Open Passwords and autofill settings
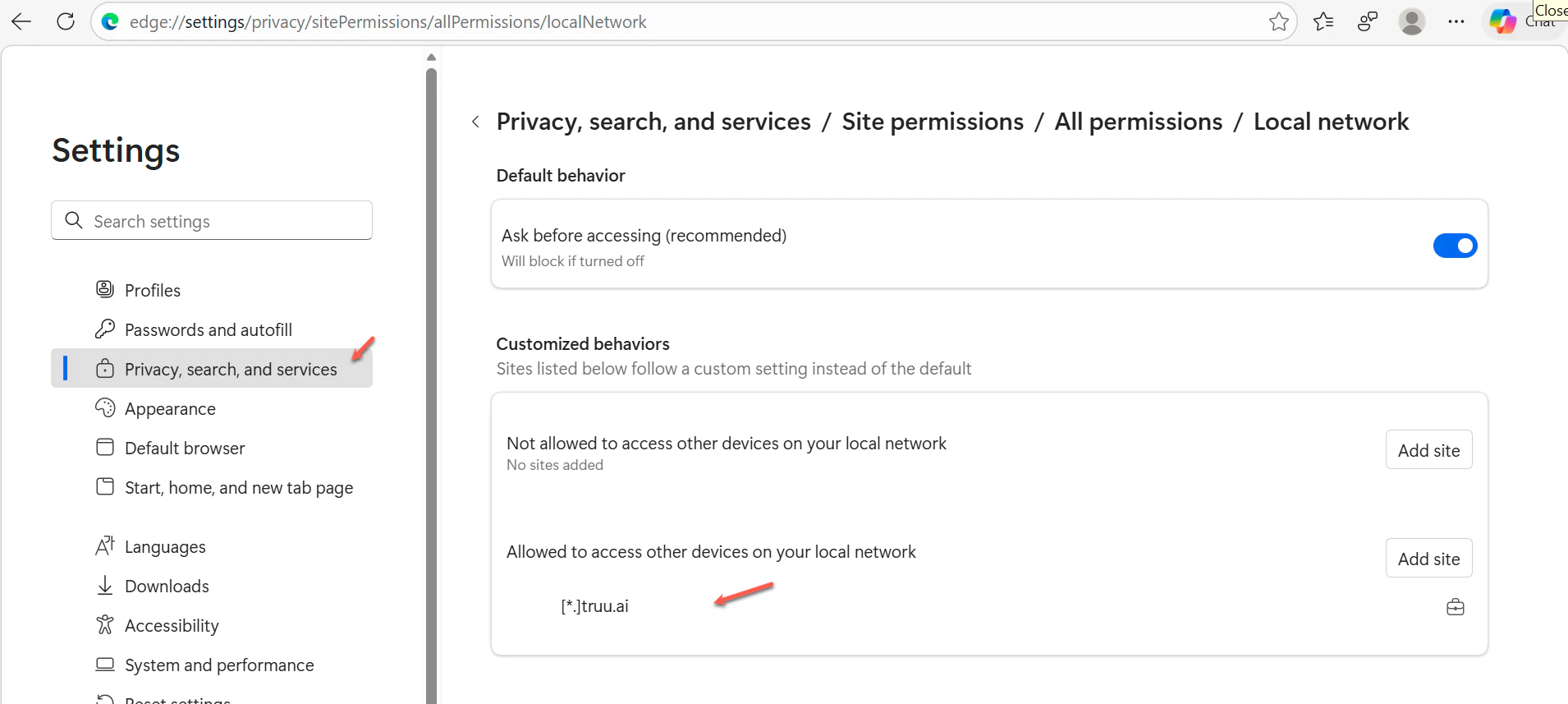1568x704 pixels. point(208,330)
